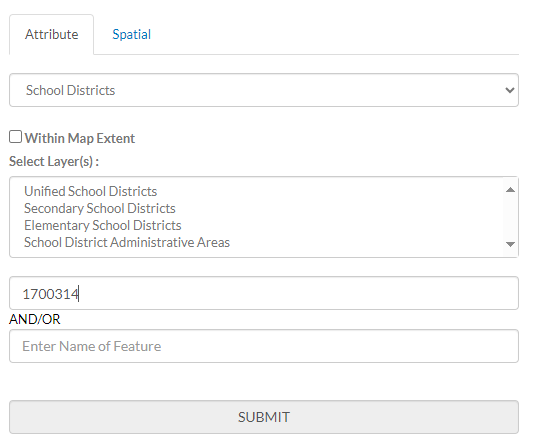Click the AND/OR label text

pos(34,319)
